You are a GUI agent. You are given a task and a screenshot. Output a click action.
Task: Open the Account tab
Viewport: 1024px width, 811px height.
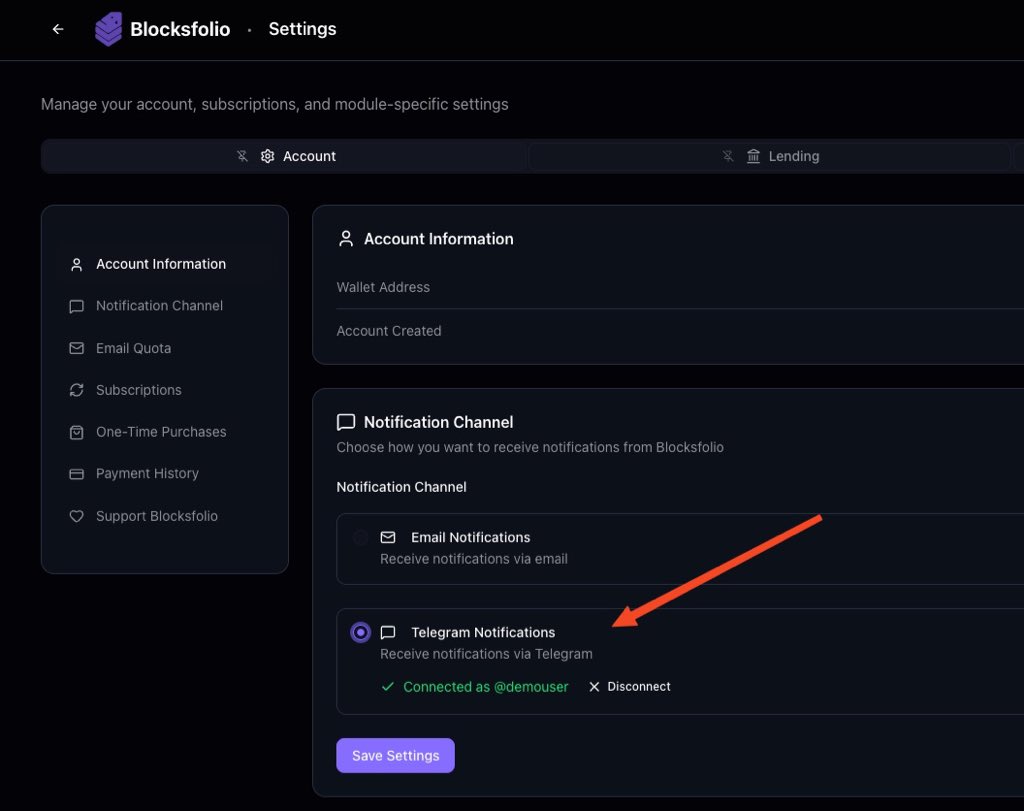[x=285, y=156]
